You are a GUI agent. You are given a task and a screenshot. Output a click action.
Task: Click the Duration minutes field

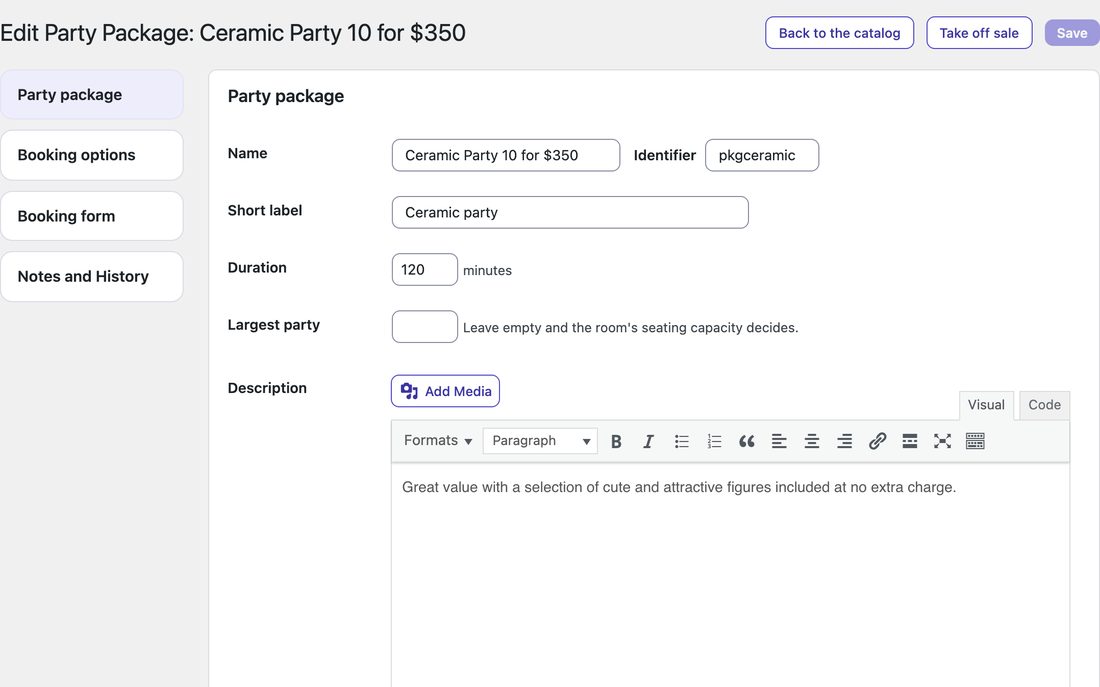(424, 269)
